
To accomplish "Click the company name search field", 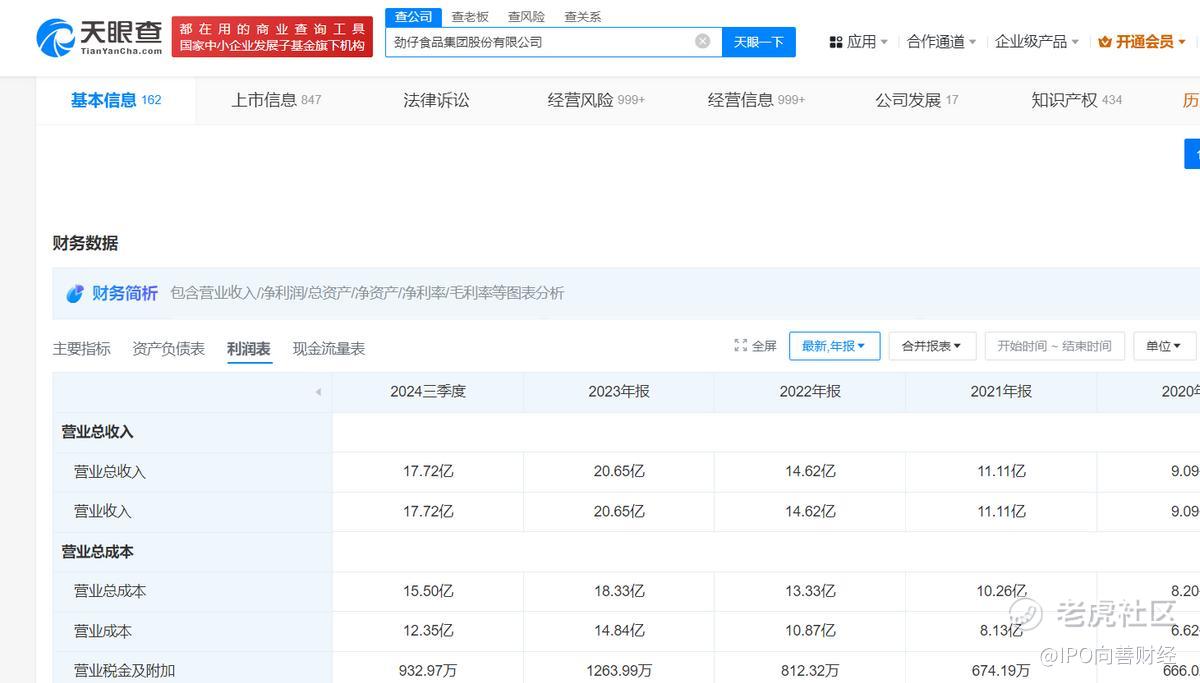I will [x=540, y=42].
